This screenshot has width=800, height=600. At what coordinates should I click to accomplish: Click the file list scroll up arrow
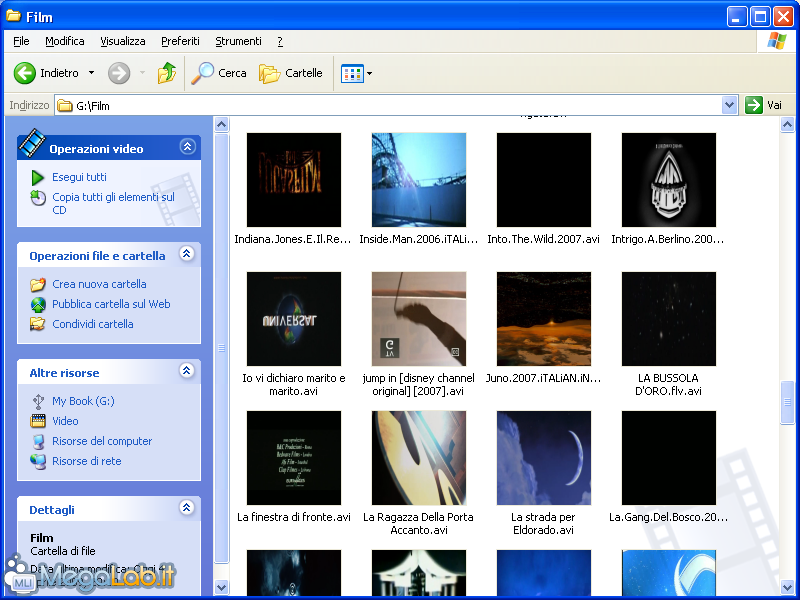pos(787,124)
